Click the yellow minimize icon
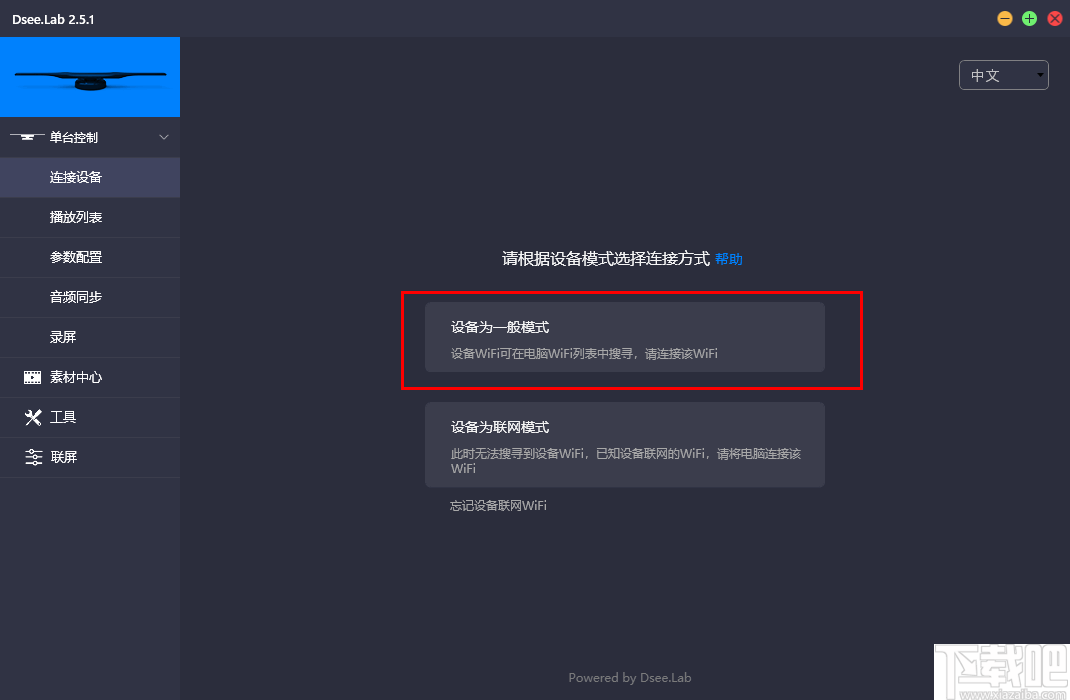This screenshot has width=1070, height=700. tap(1005, 18)
